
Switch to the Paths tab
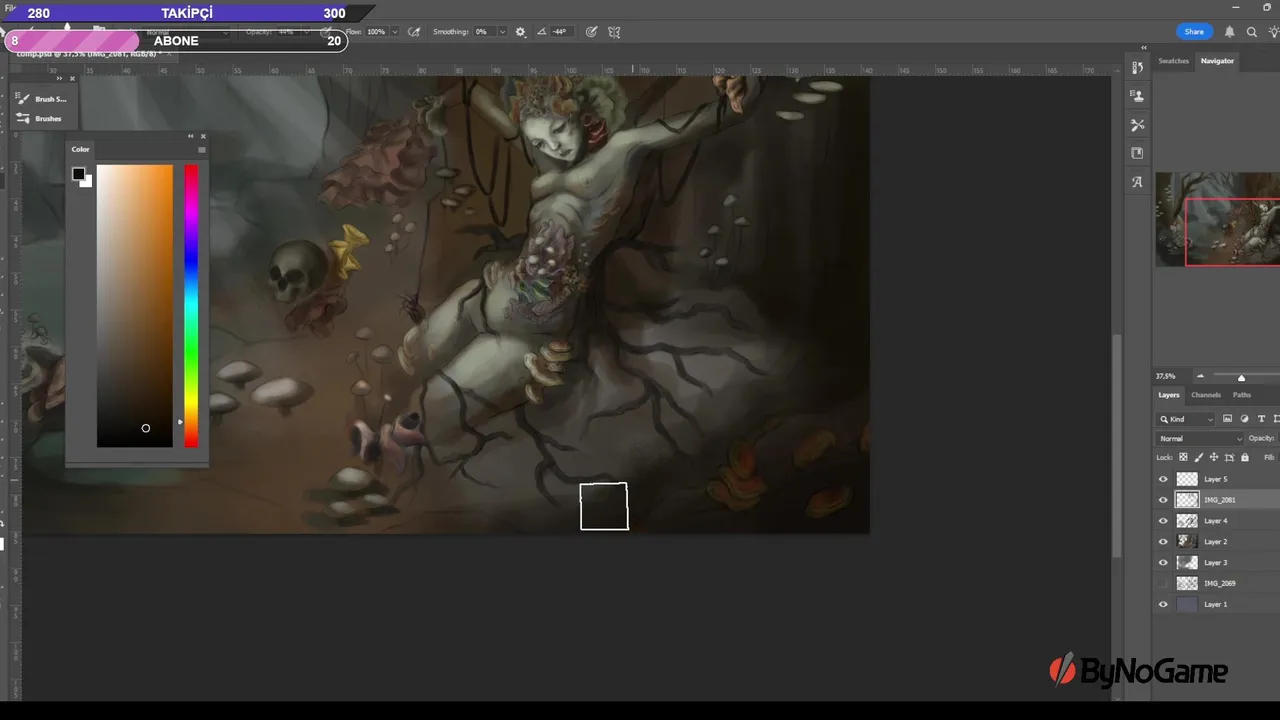click(1241, 395)
